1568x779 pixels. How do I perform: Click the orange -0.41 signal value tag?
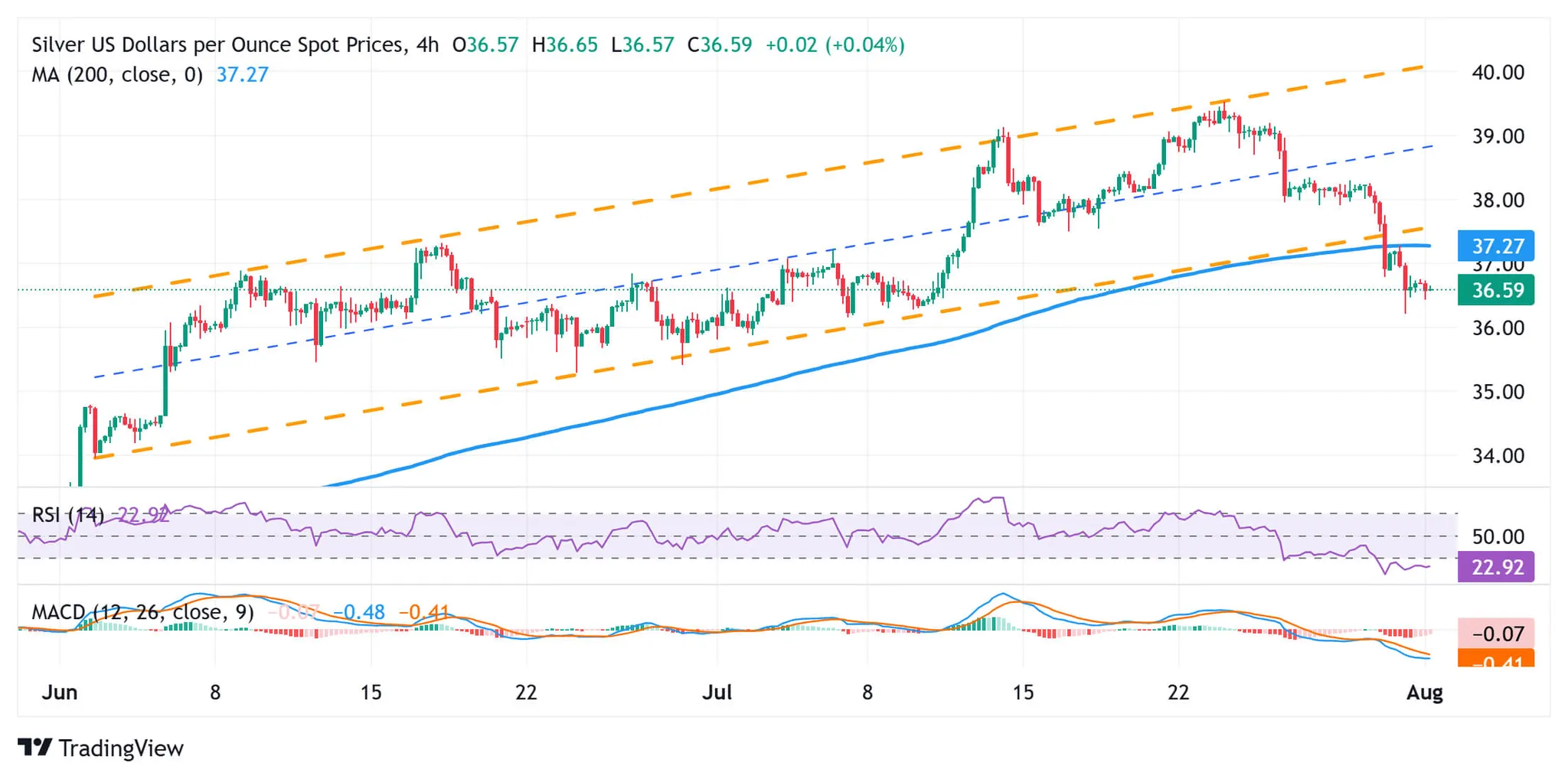coord(1496,660)
